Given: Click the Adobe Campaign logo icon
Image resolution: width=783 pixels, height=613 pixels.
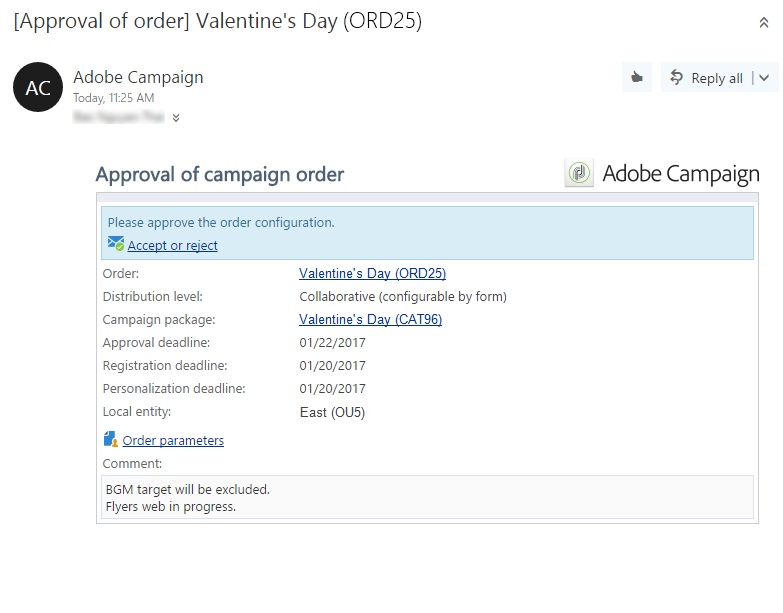Looking at the screenshot, I should coord(579,173).
